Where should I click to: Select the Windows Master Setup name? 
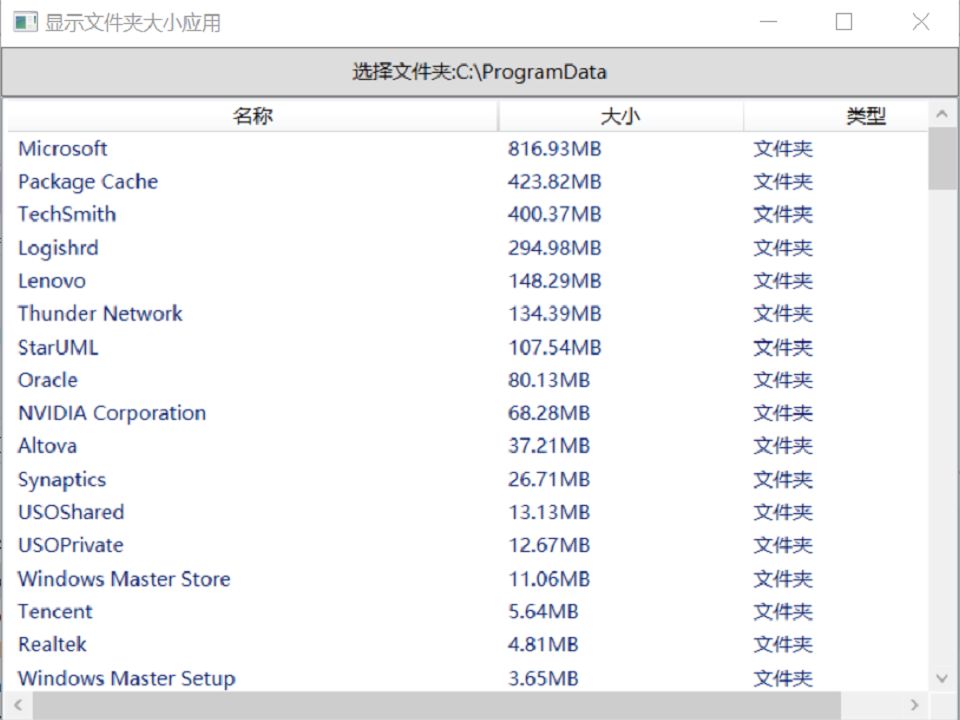127,678
